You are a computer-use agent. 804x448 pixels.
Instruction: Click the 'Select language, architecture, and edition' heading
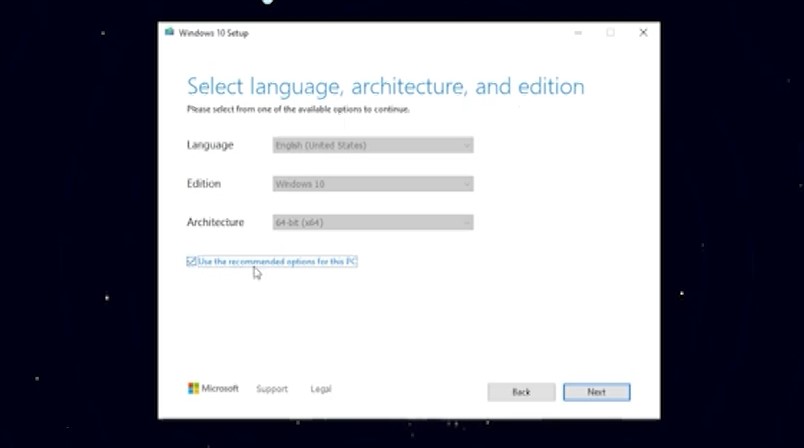[386, 86]
